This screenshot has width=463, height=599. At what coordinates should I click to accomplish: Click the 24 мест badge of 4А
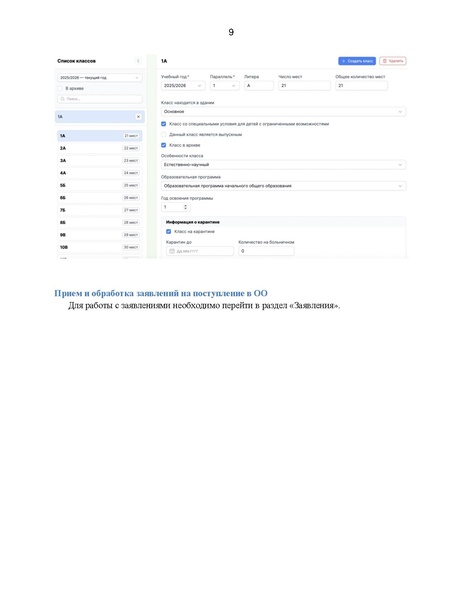[131, 173]
